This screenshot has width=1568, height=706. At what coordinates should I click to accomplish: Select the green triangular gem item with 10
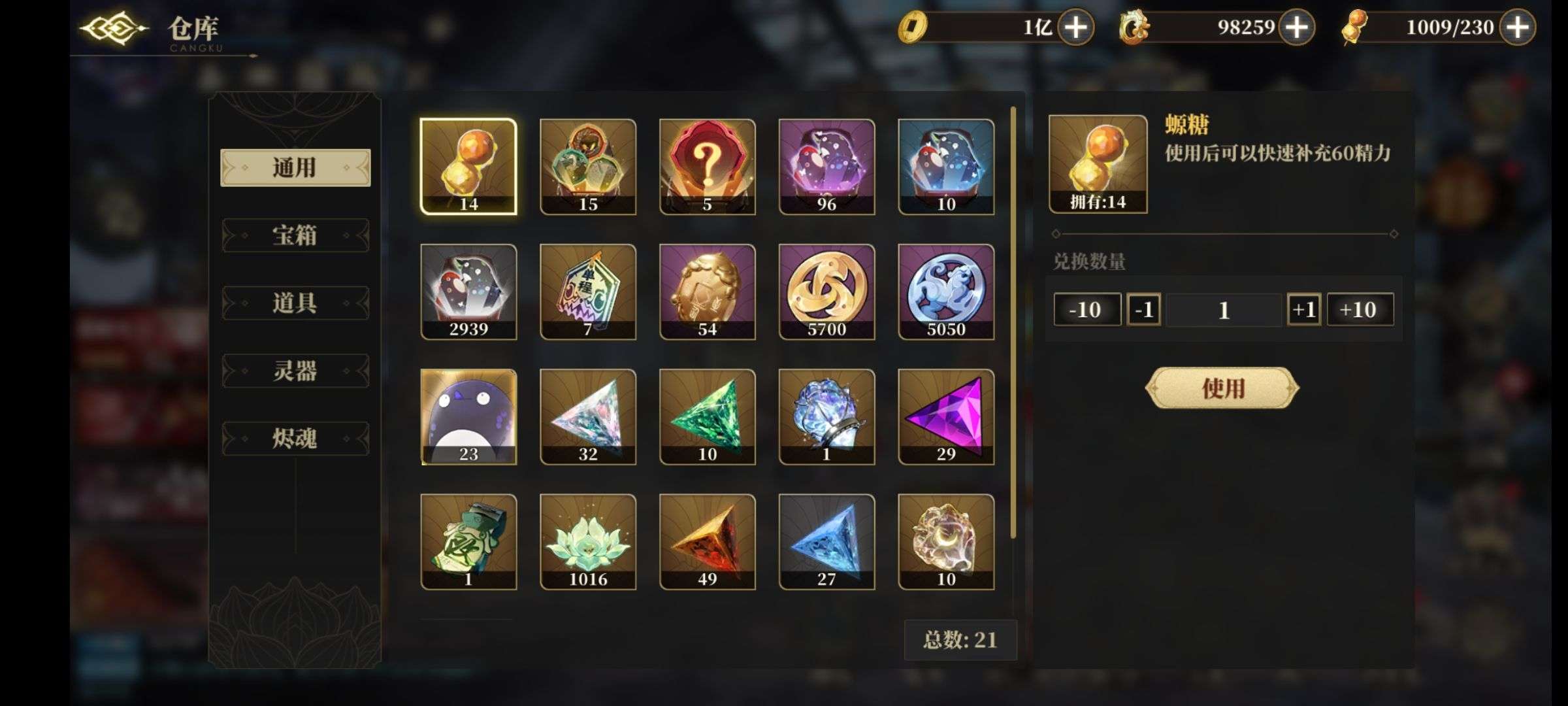708,417
